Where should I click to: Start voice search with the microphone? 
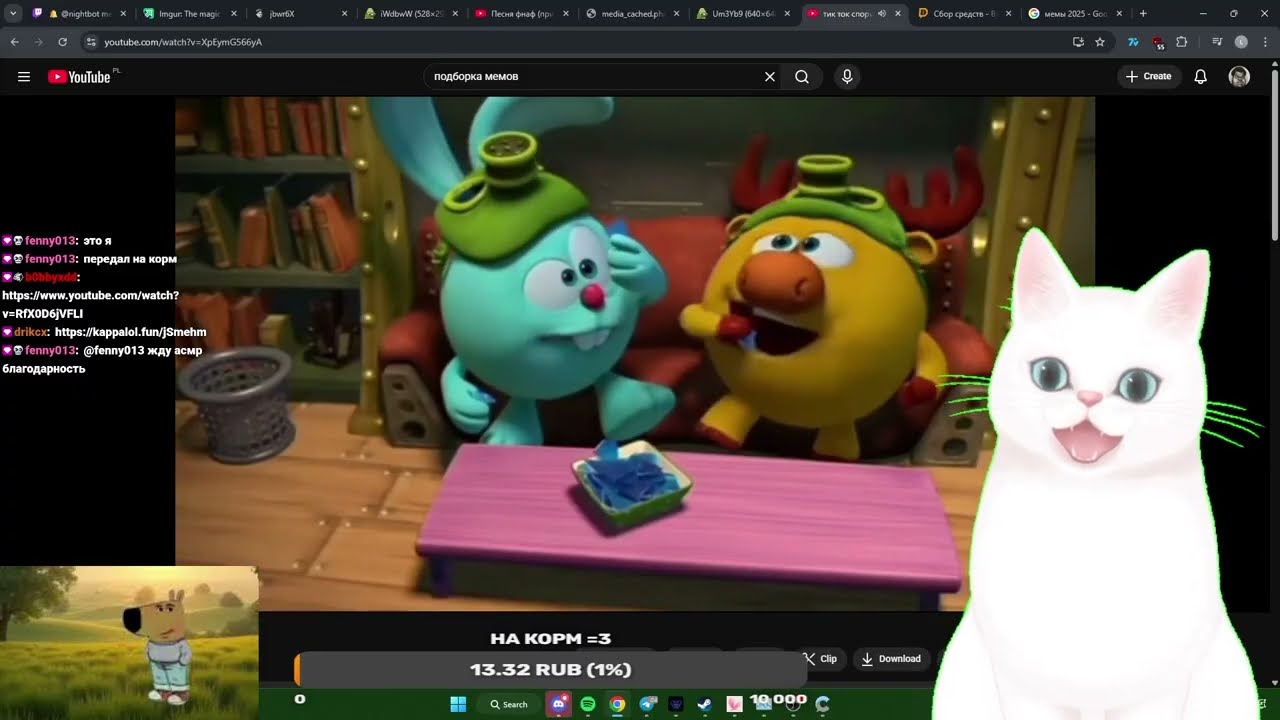tap(847, 77)
